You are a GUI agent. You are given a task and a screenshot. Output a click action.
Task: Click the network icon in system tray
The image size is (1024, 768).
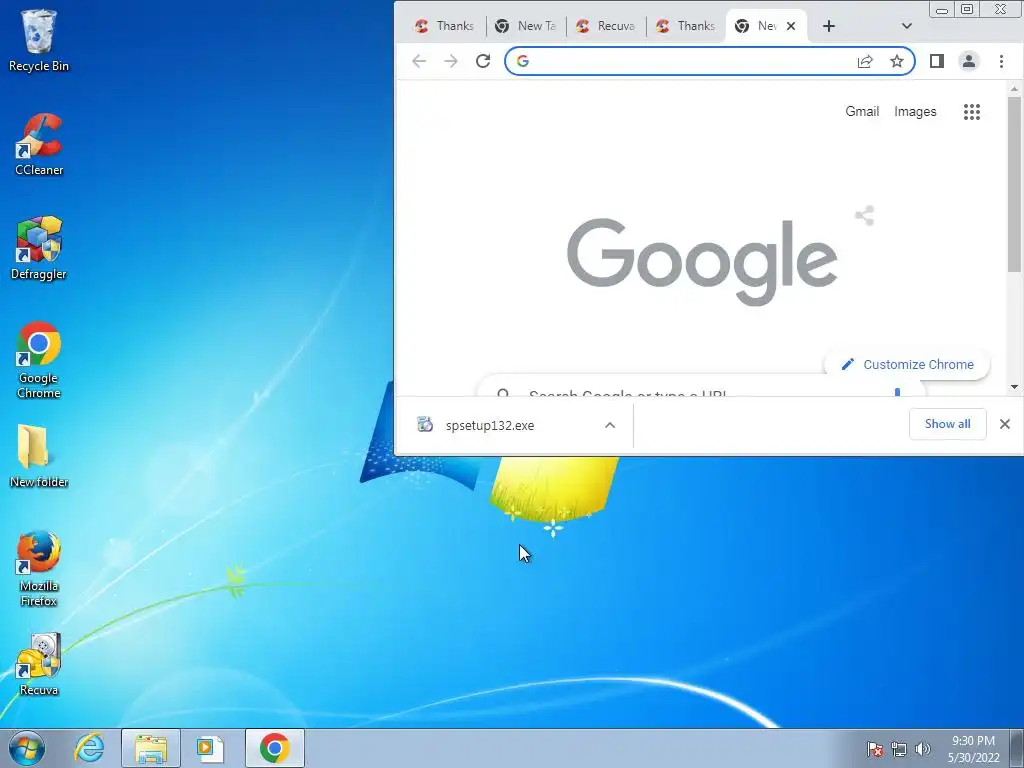tap(899, 749)
